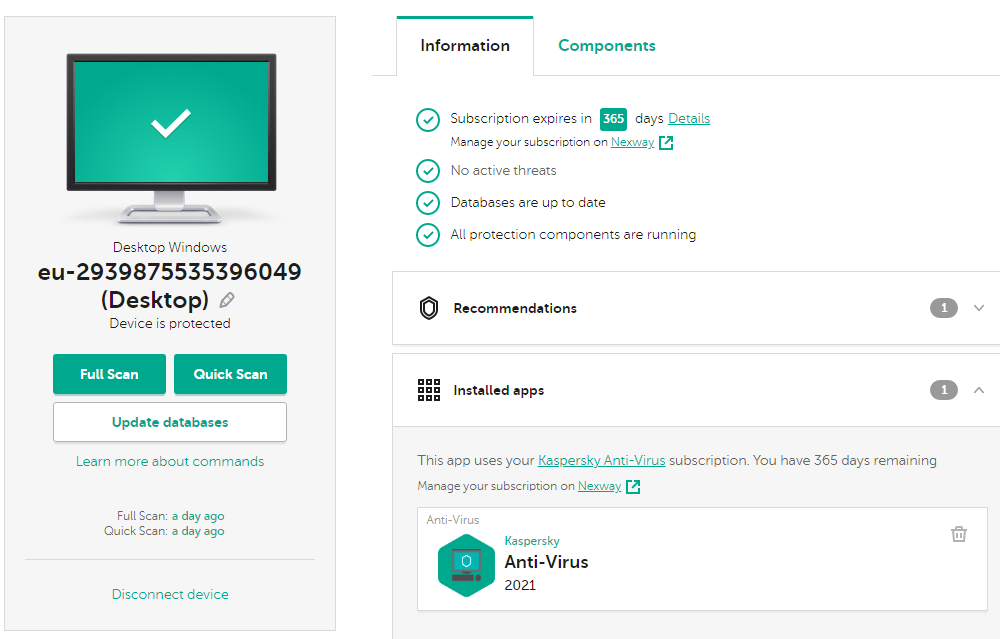The image size is (1000, 639).
Task: Delete Kaspersky Anti-Virus with trash icon
Action: coord(959,534)
